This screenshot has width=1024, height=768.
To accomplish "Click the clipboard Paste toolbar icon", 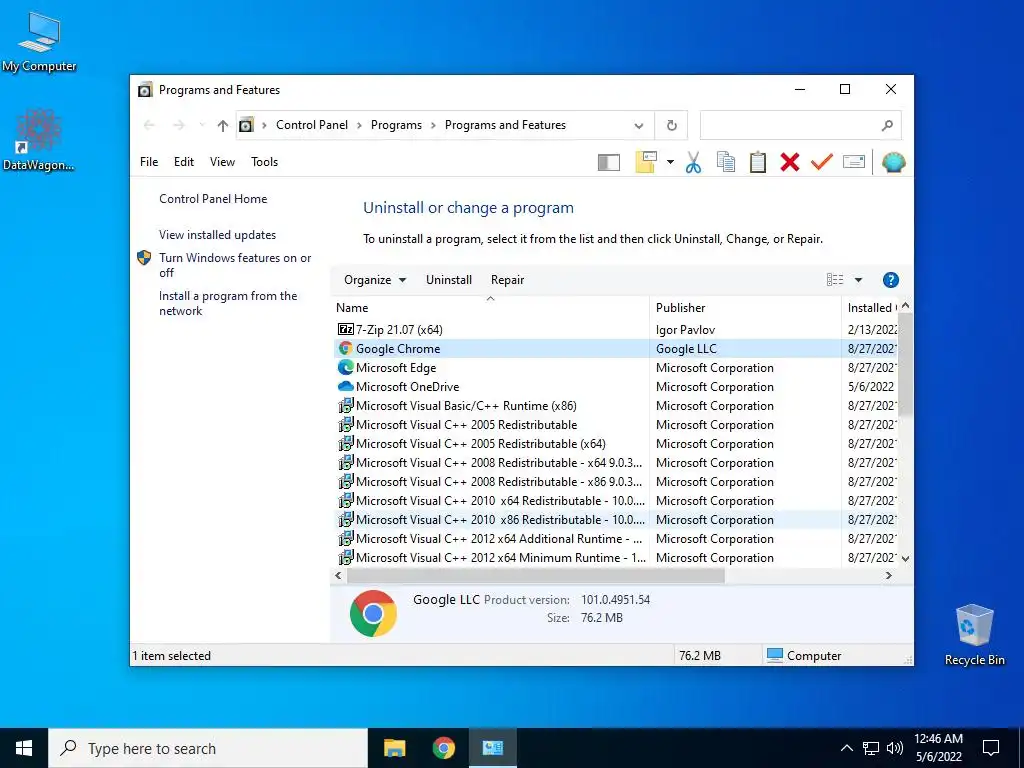I will [758, 162].
